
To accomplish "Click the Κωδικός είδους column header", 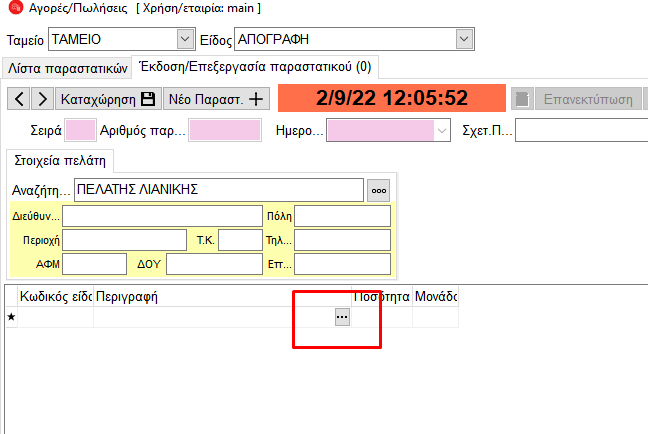I will pos(56,297).
